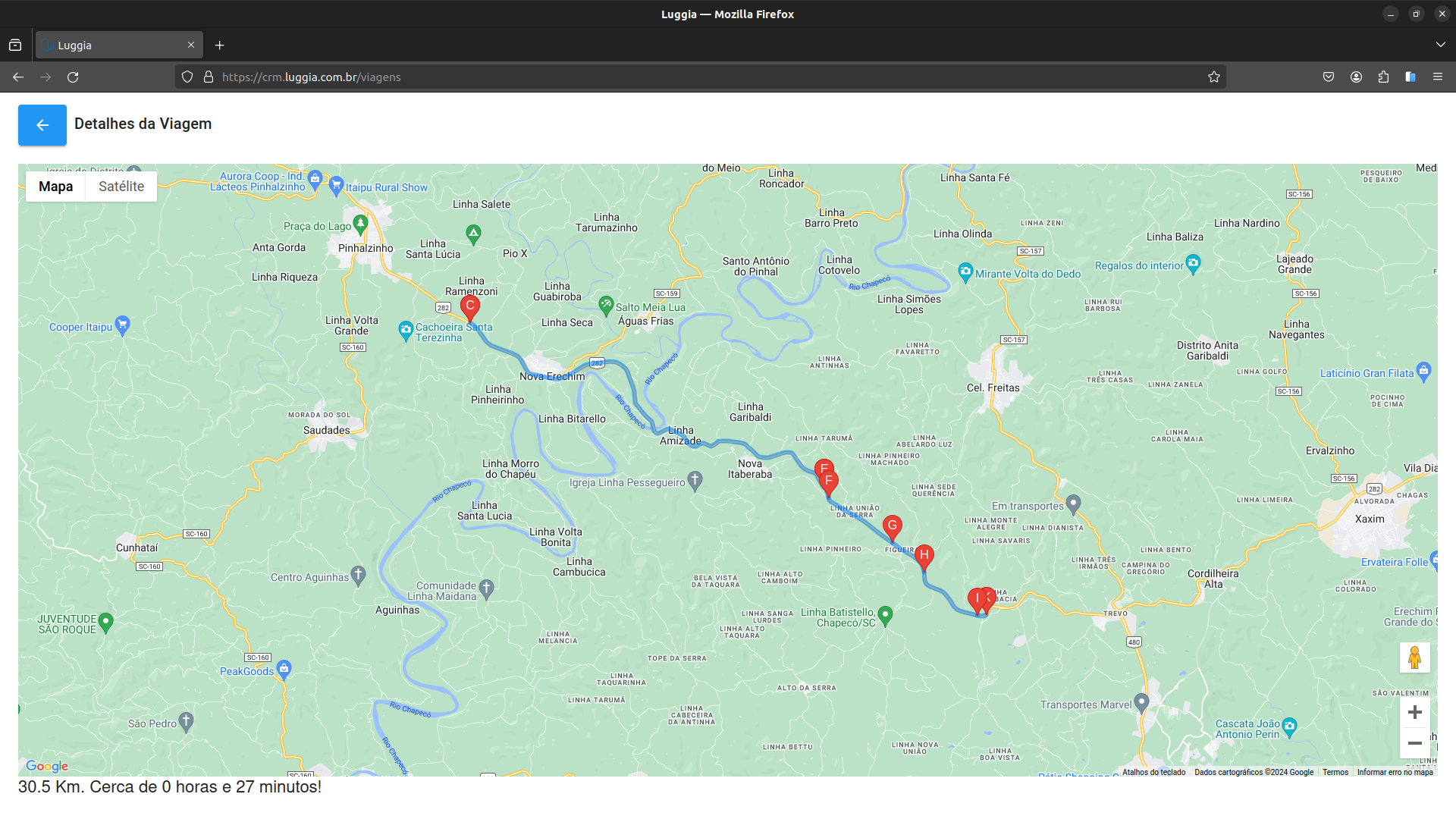Reload the page in Firefox

click(x=73, y=77)
